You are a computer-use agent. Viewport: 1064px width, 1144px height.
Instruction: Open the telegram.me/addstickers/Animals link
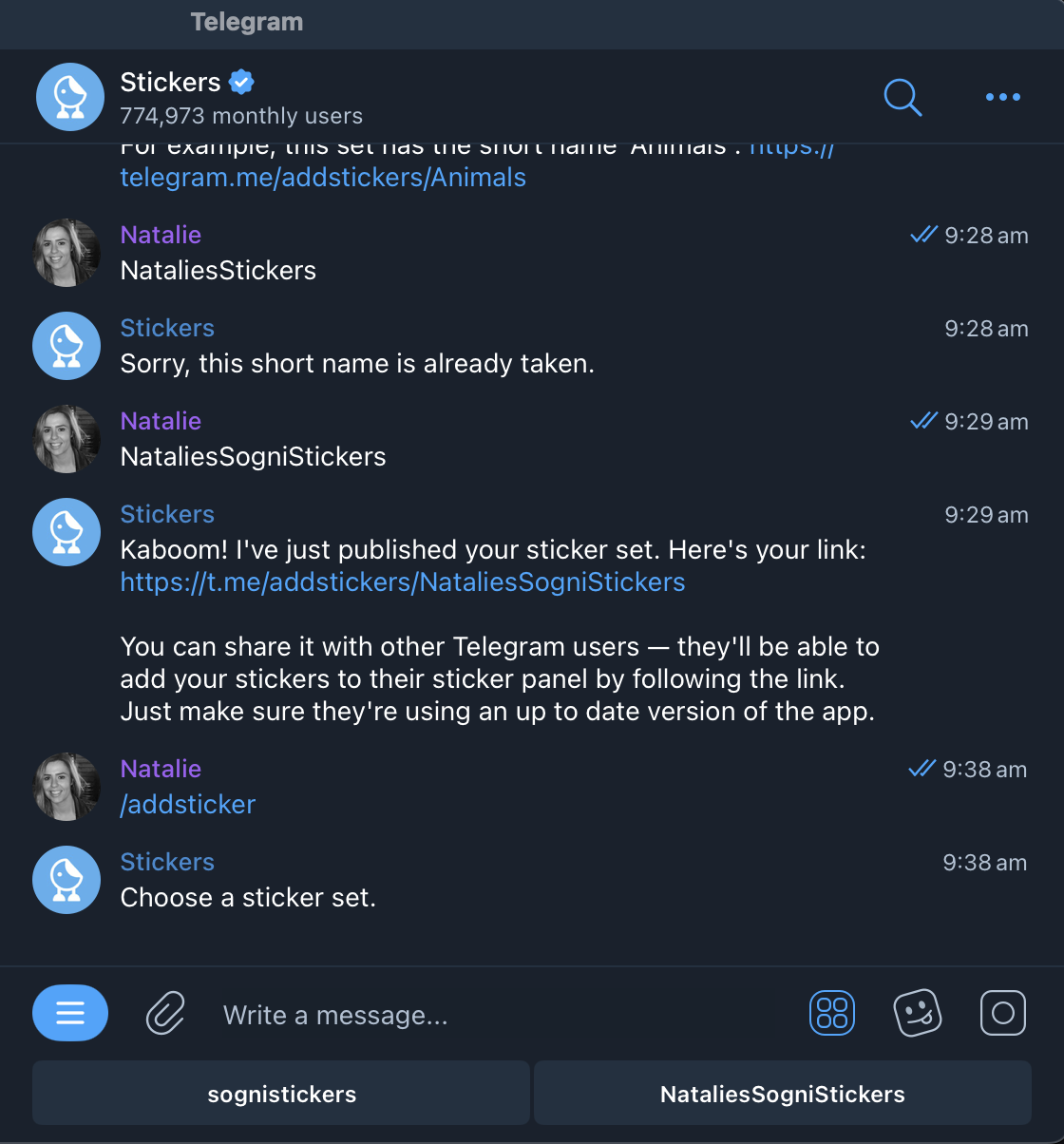(x=323, y=177)
